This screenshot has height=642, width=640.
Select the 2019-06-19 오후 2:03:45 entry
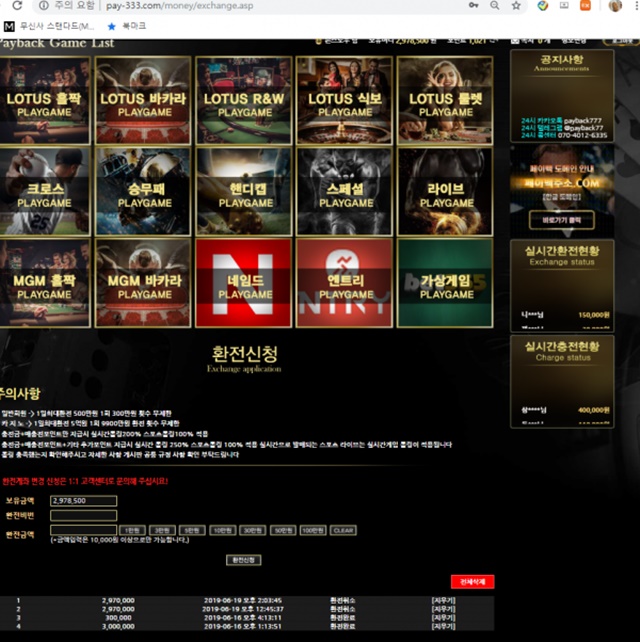(x=243, y=600)
